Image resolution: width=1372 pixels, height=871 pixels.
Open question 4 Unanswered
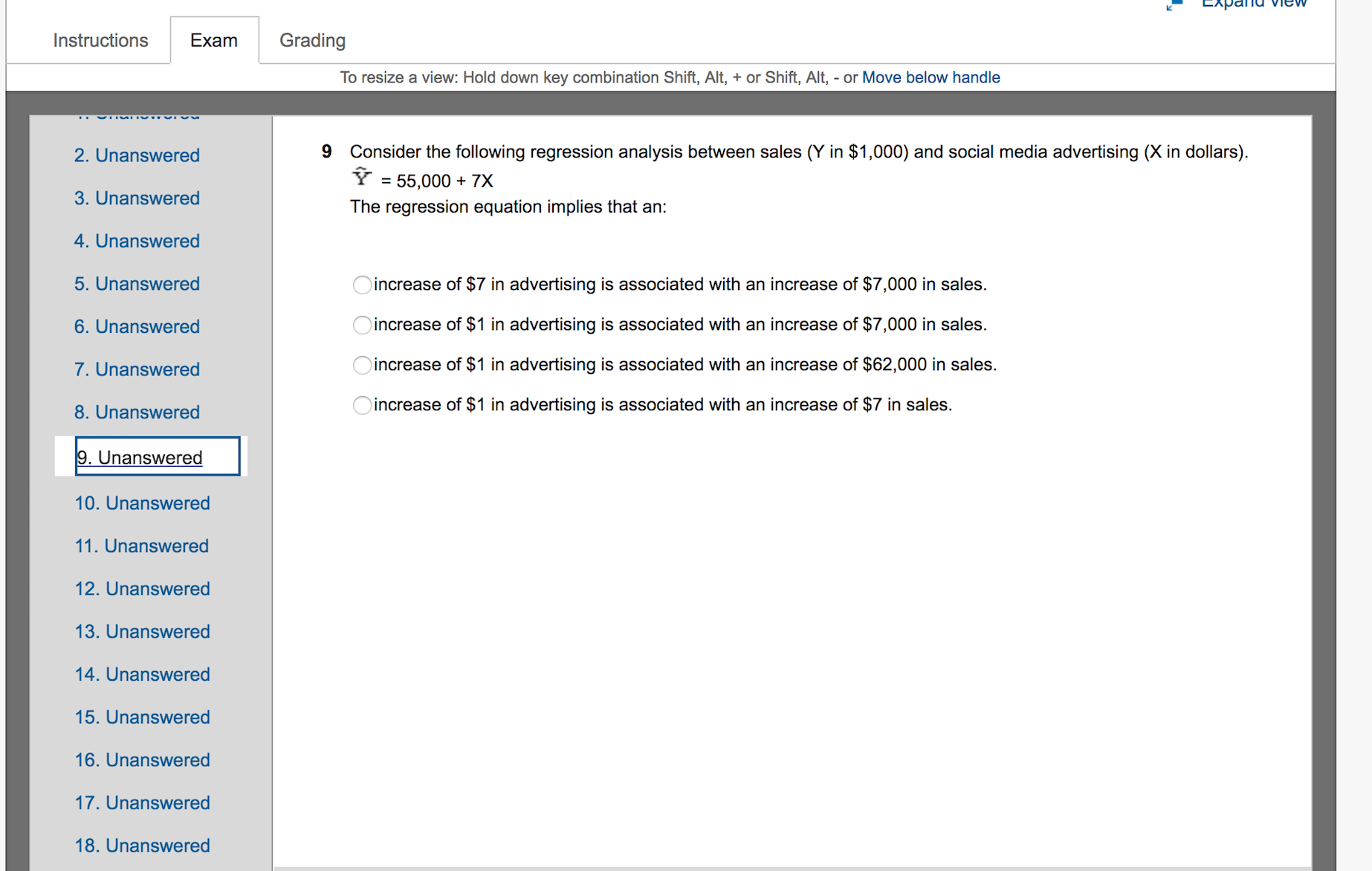pos(137,241)
